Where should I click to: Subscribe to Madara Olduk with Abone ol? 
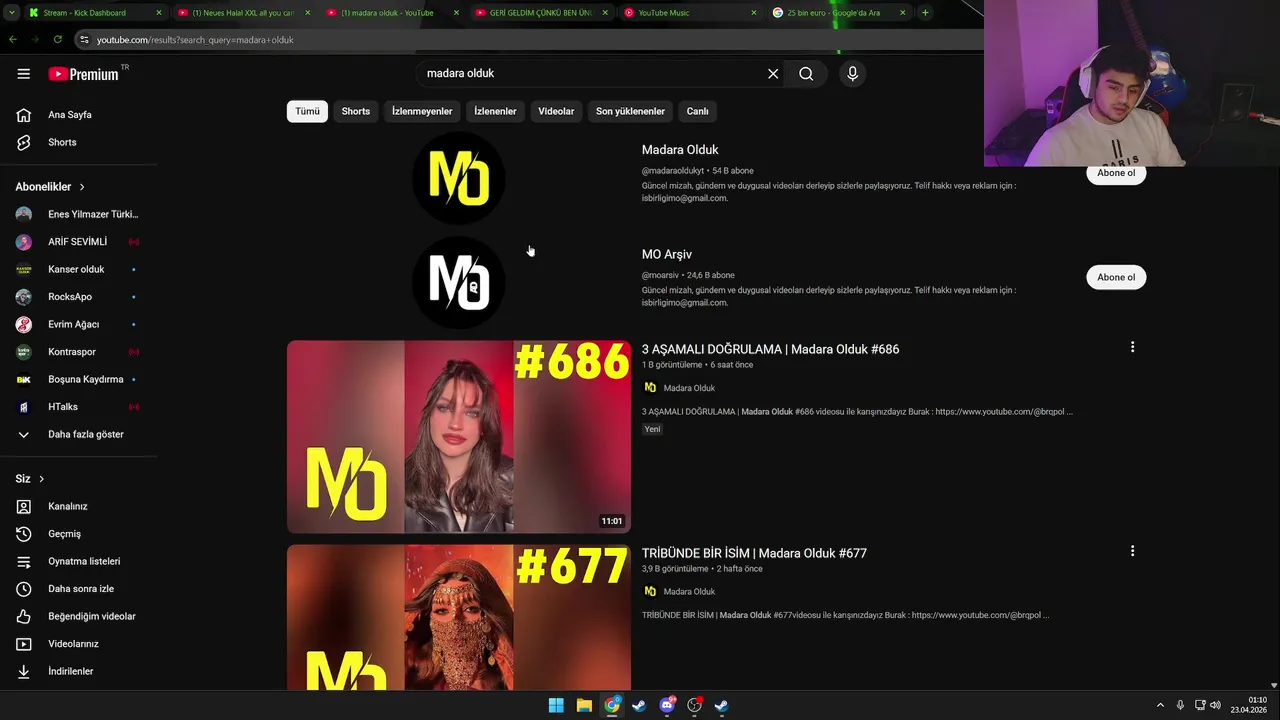pyautogui.click(x=1116, y=173)
